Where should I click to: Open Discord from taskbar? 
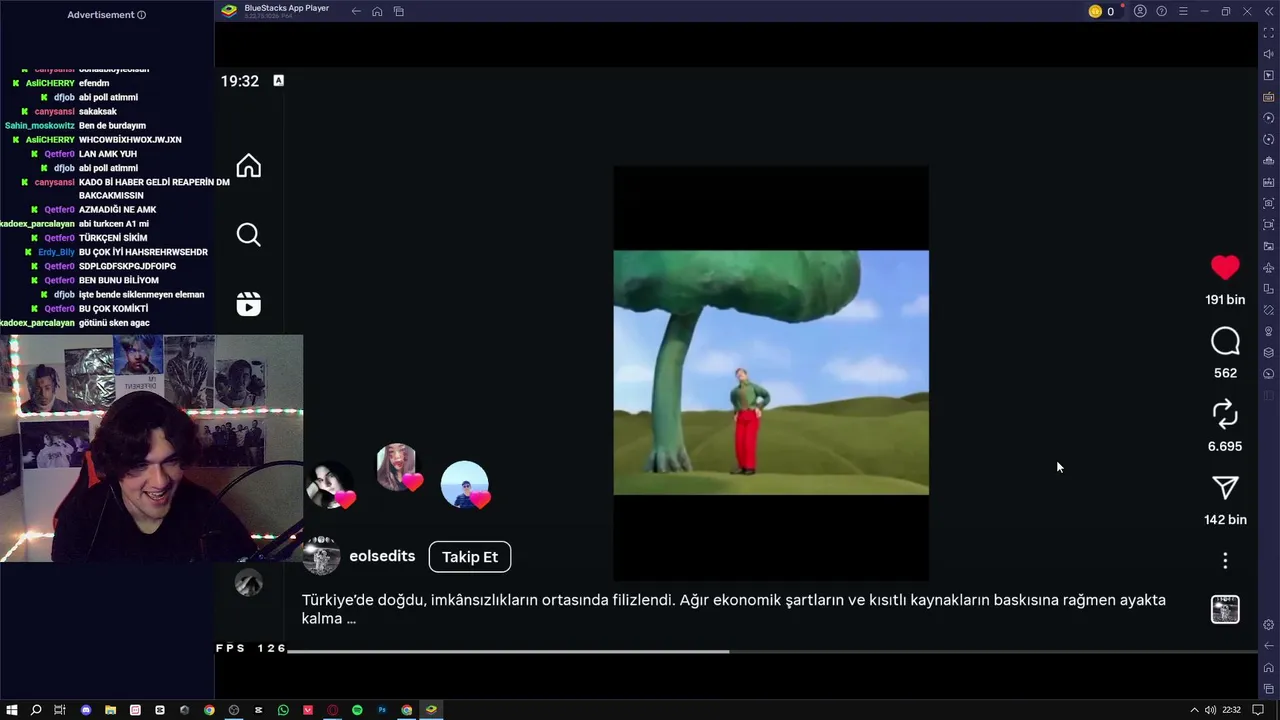[x=85, y=710]
